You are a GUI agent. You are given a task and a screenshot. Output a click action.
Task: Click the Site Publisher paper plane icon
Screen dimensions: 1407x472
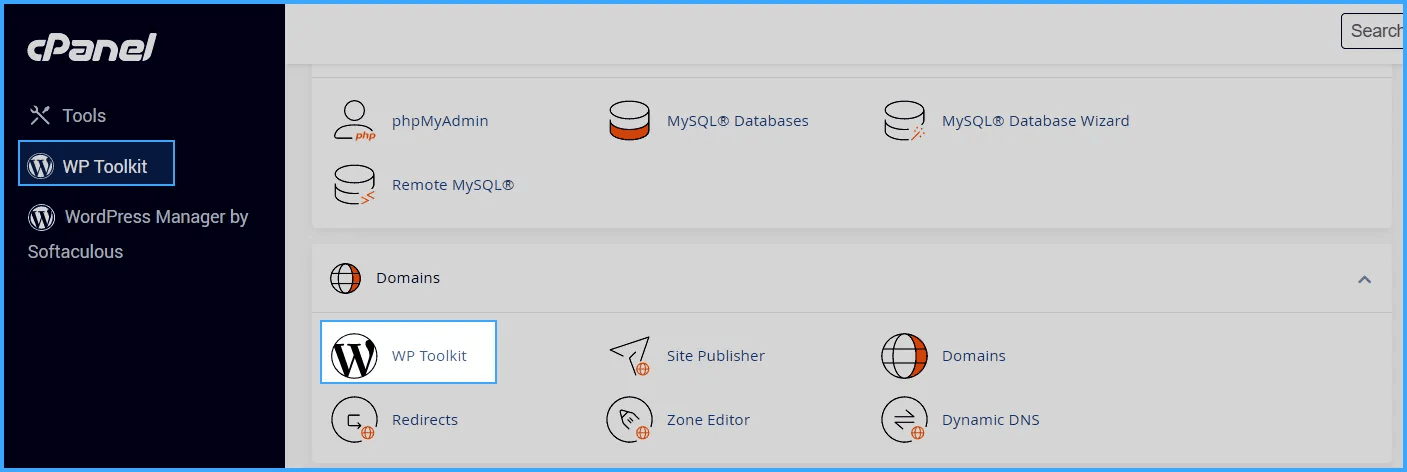630,356
